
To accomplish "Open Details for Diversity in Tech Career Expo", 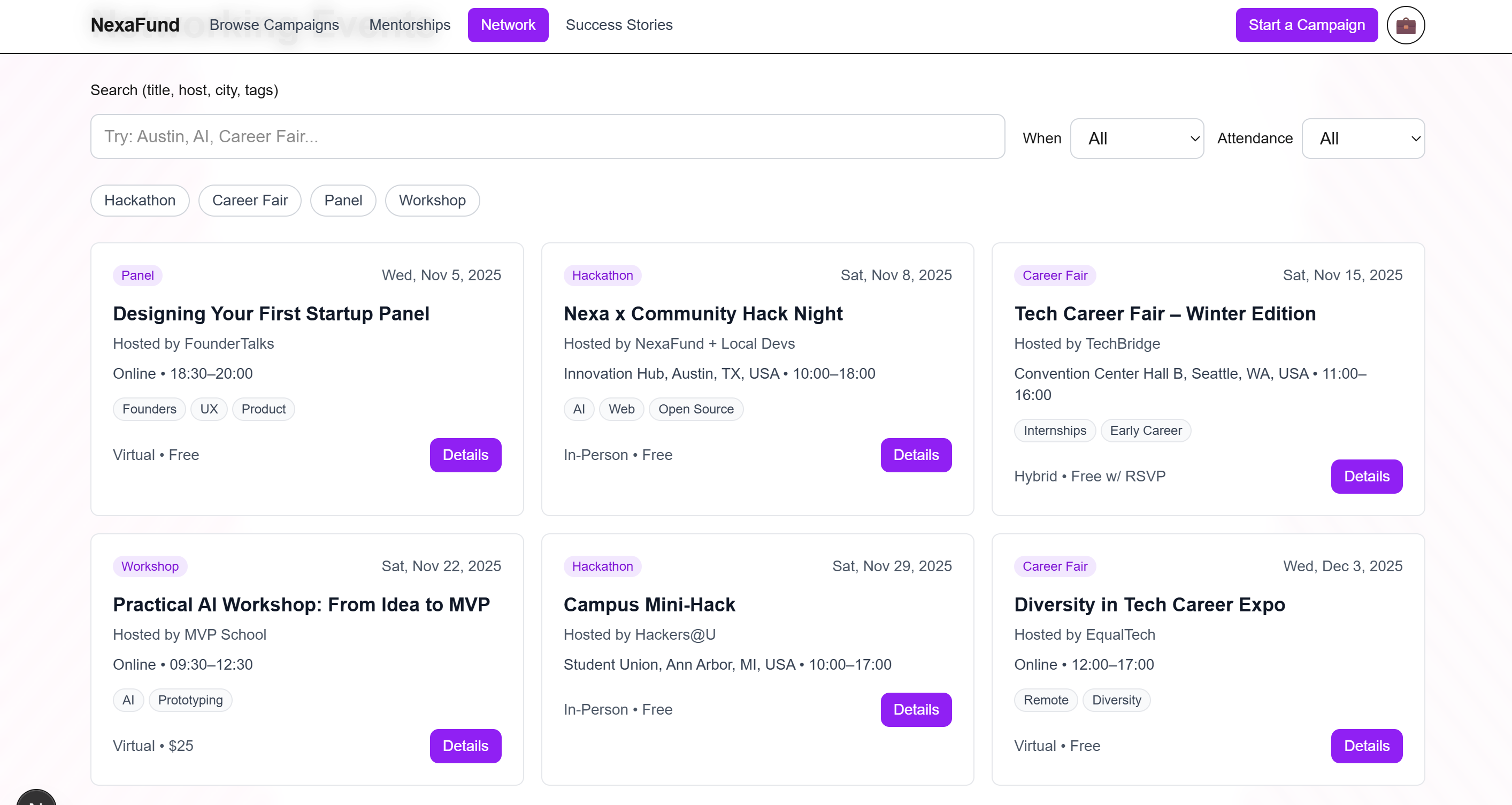I will (x=1366, y=746).
